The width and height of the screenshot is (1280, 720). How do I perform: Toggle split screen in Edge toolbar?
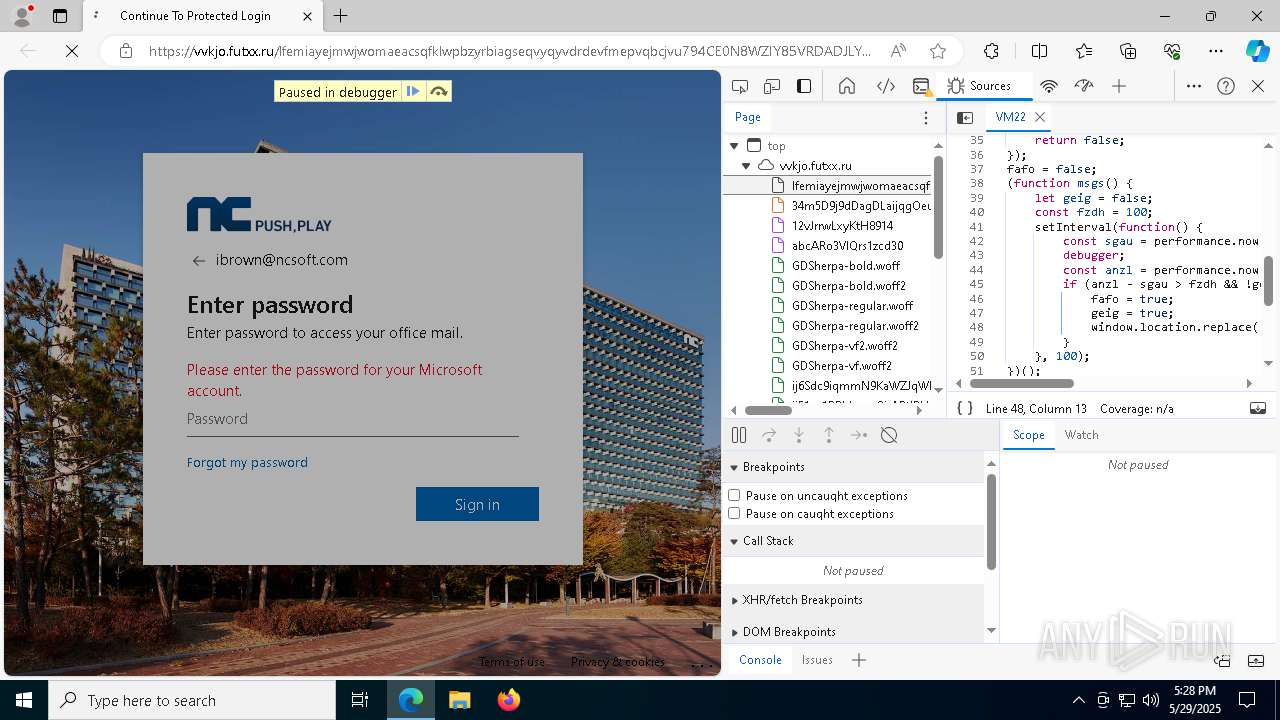[x=1039, y=51]
